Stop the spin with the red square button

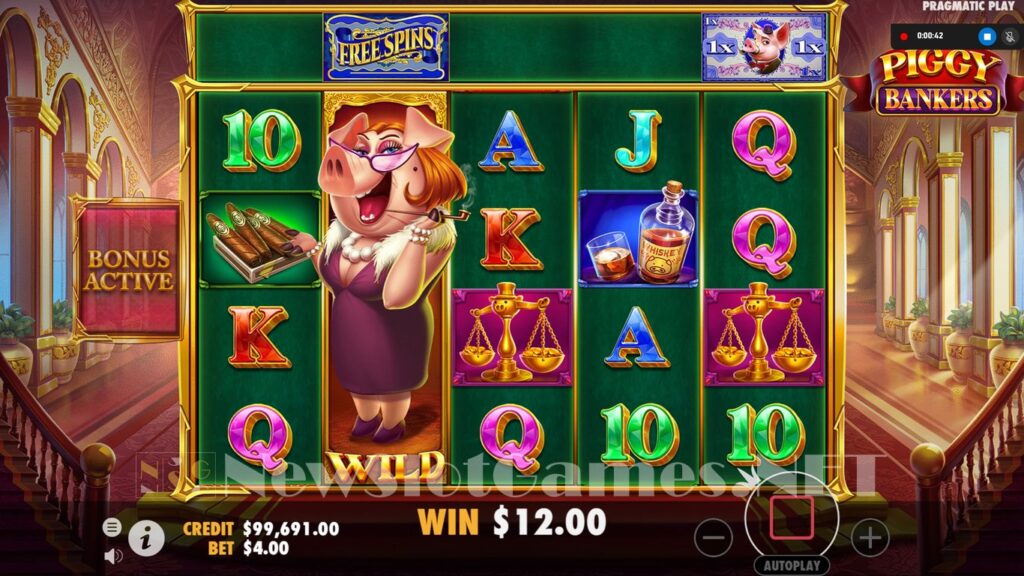click(792, 517)
